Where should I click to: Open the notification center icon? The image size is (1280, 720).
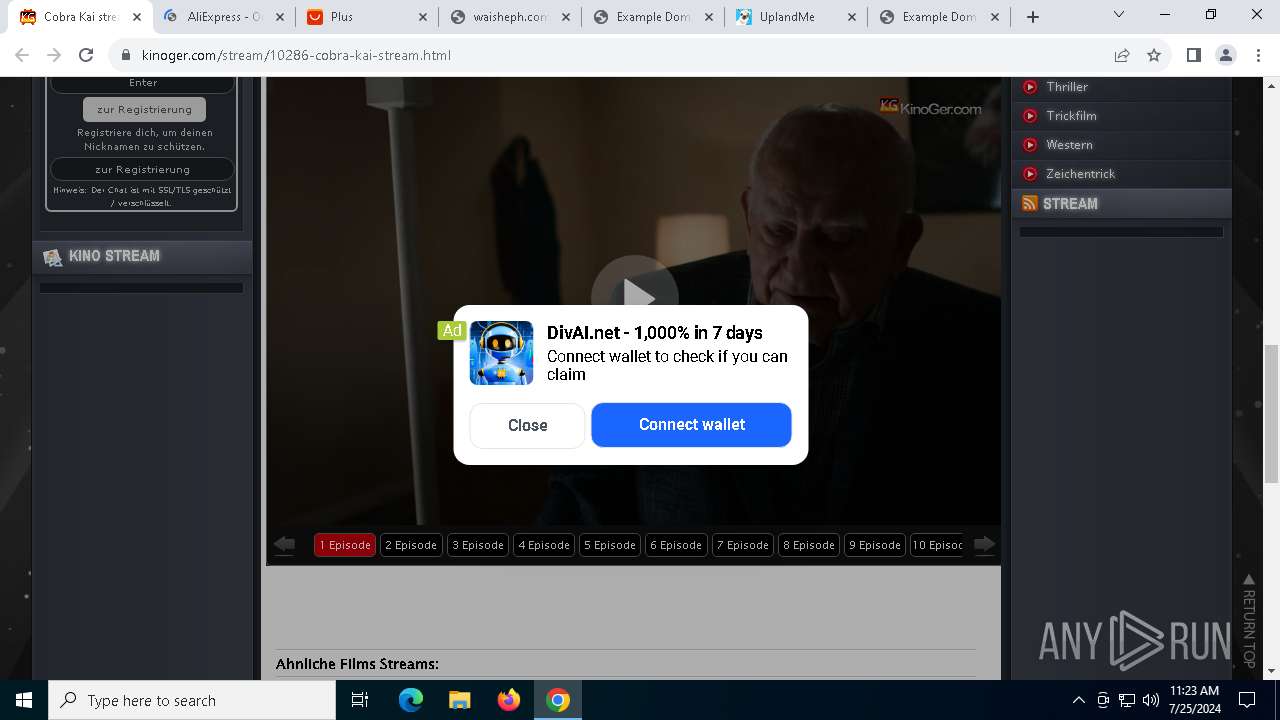(1247, 700)
